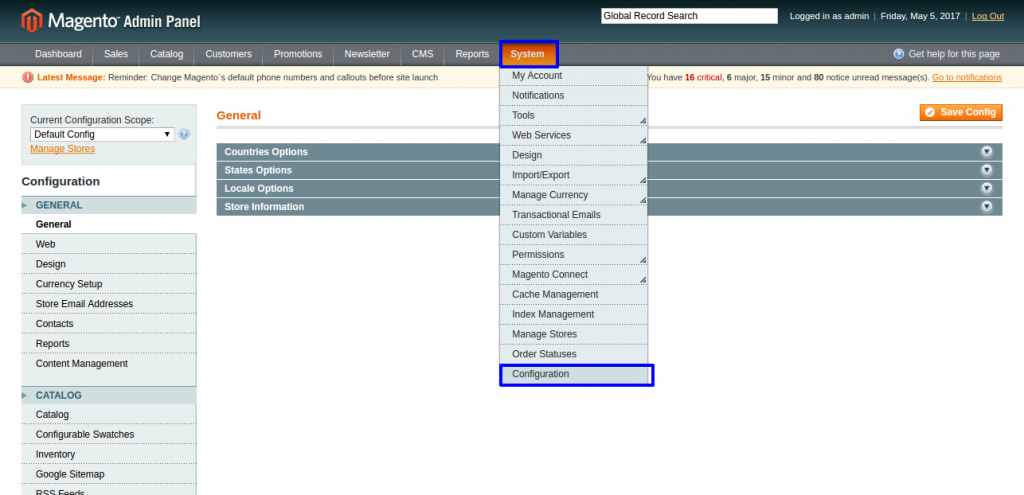The image size is (1024, 495).
Task: Select Catalog item under CATALOG section
Action: click(x=108, y=415)
